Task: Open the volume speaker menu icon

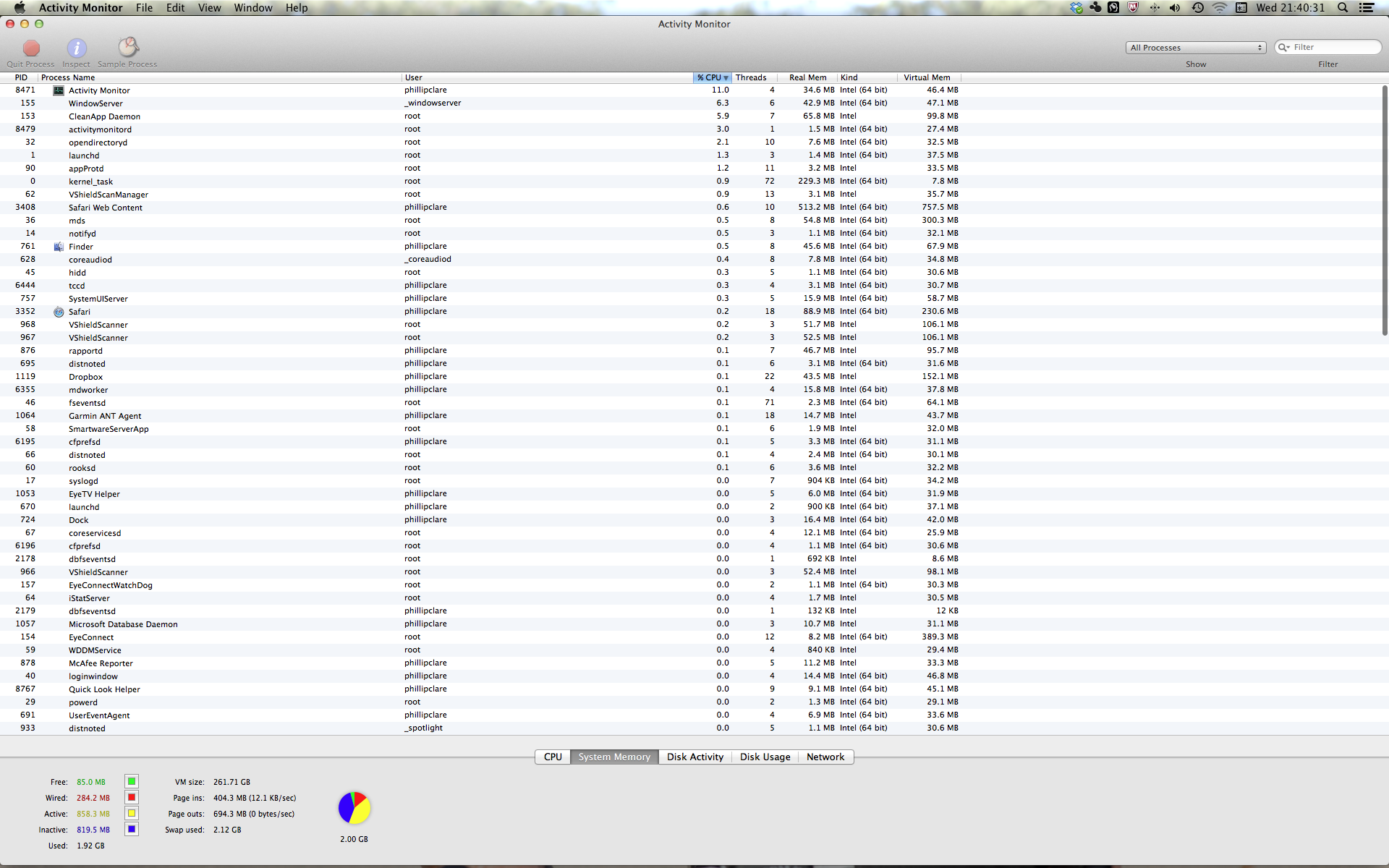Action: click(1175, 8)
